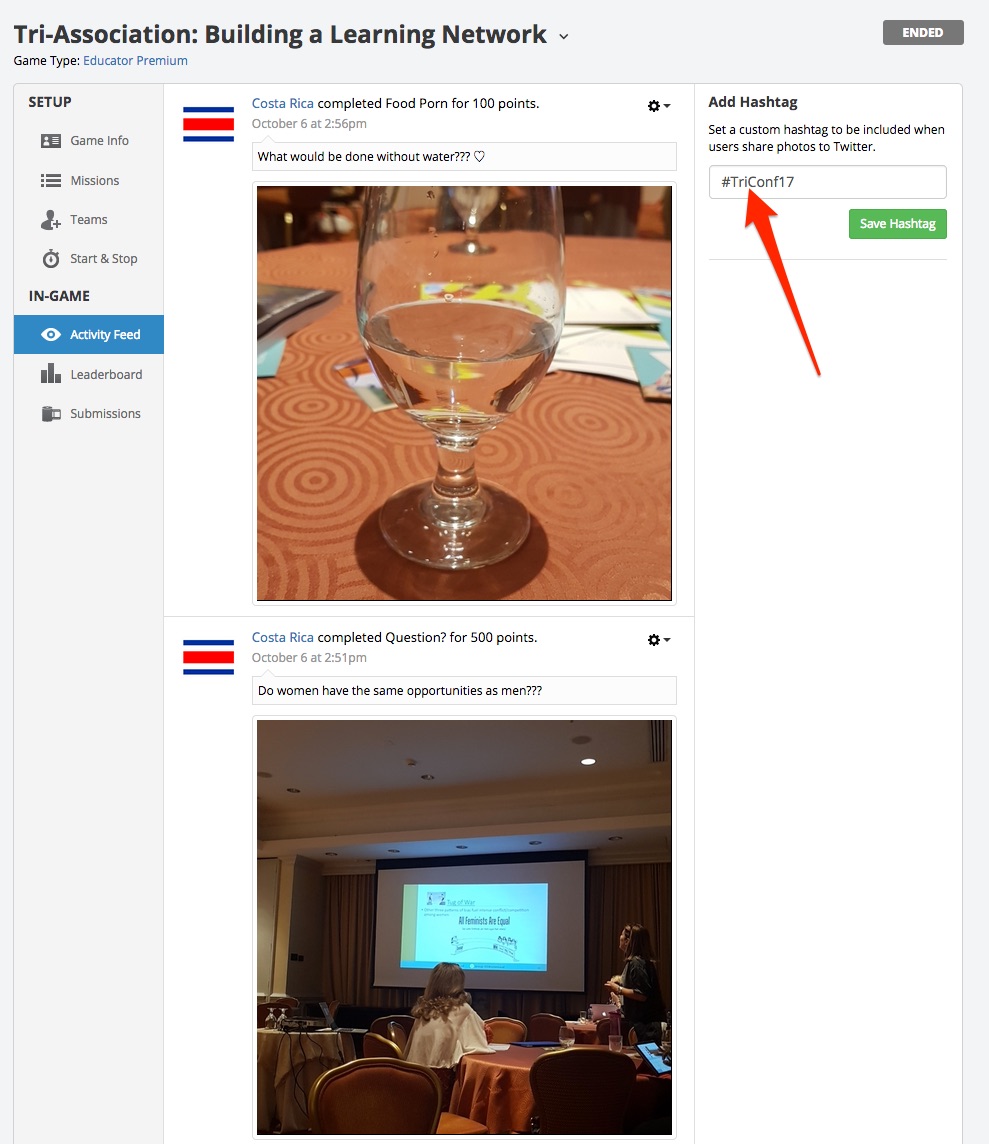Open gear menu on Food Porn post

click(x=659, y=107)
